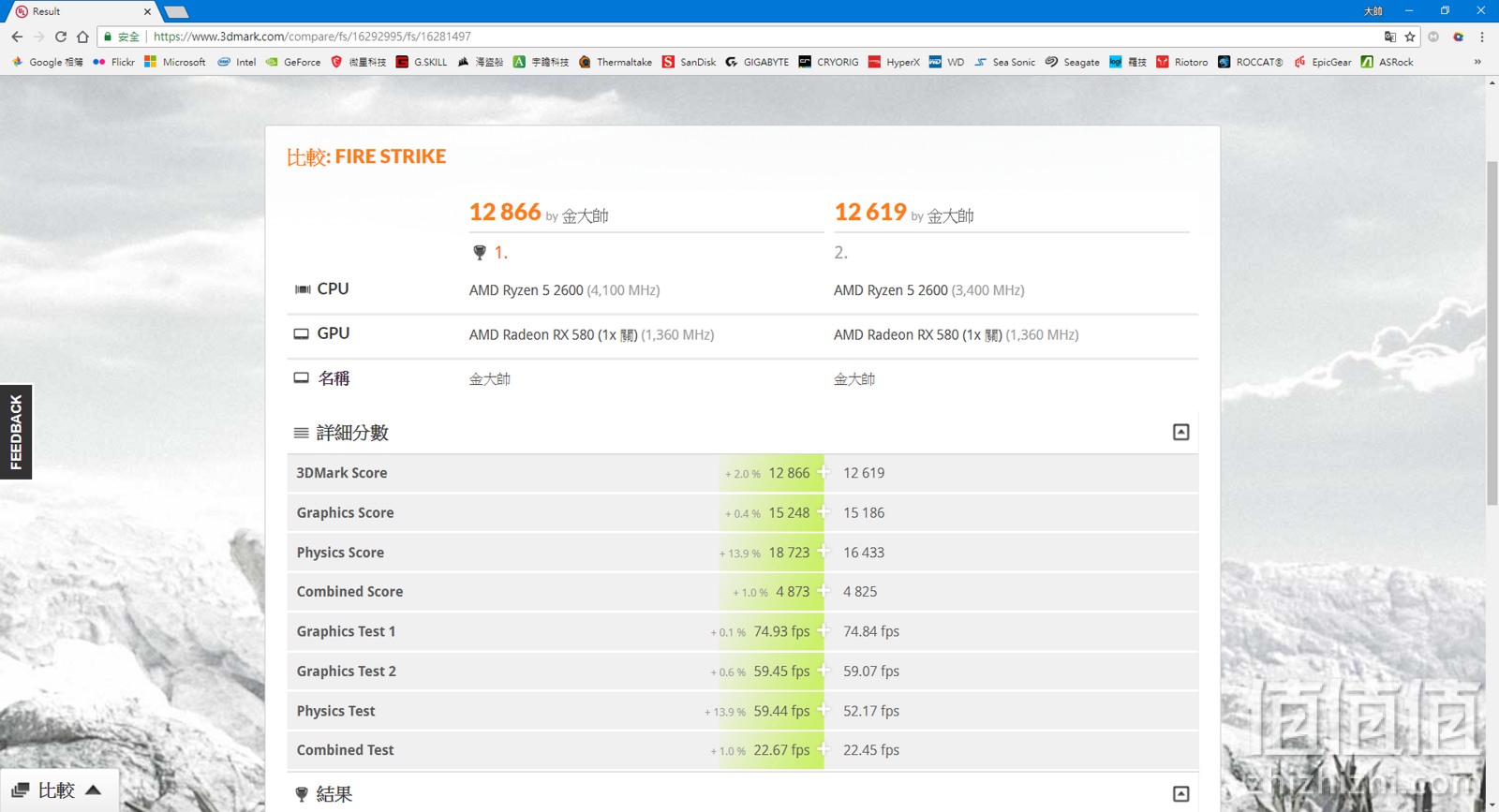Open the ASRock bookmark
The image size is (1499, 812).
[1387, 62]
